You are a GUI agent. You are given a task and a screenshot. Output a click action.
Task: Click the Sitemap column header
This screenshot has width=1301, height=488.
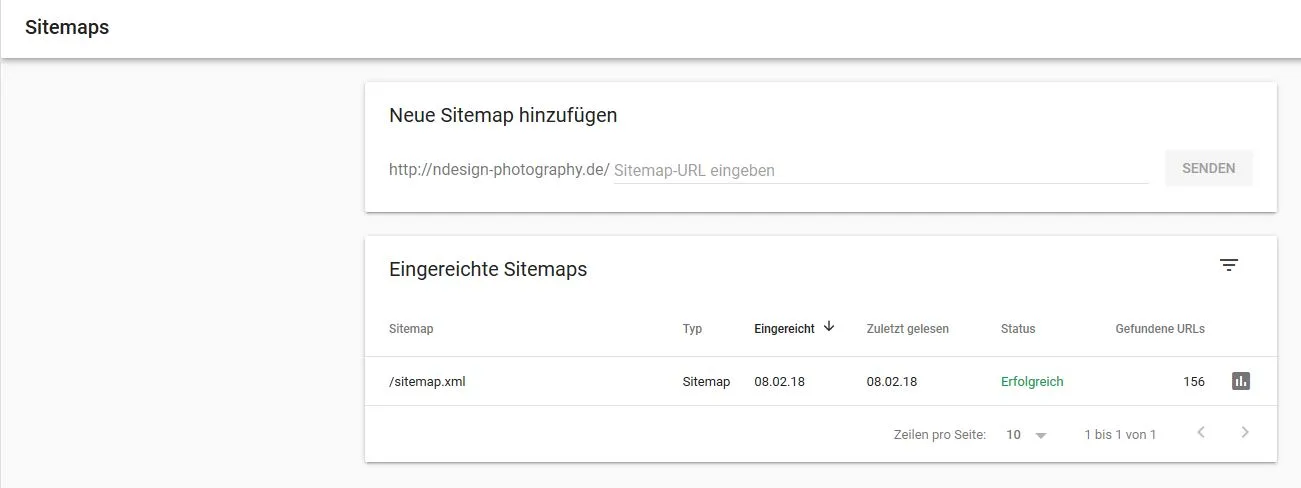coord(411,328)
